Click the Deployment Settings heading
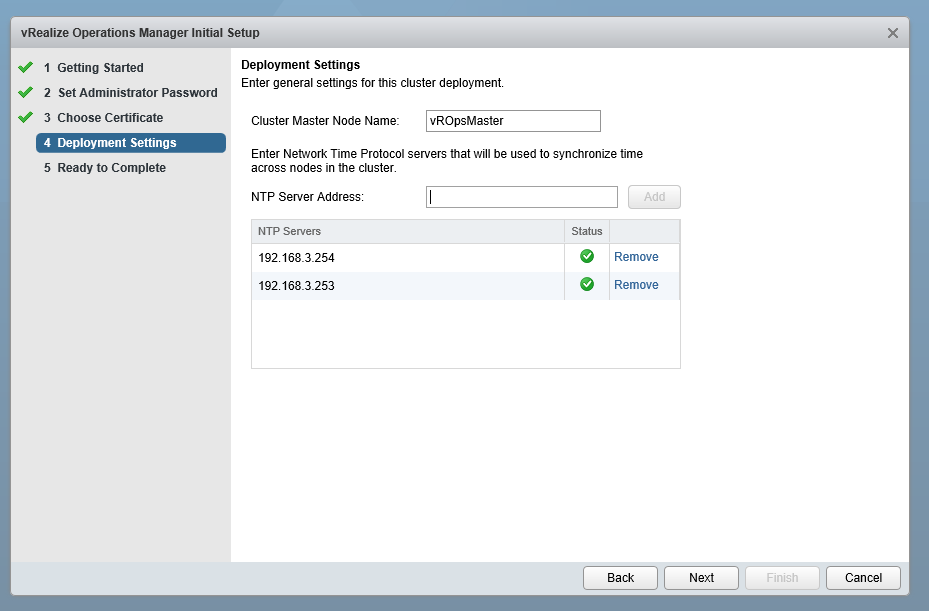Image resolution: width=929 pixels, height=611 pixels. click(x=300, y=65)
